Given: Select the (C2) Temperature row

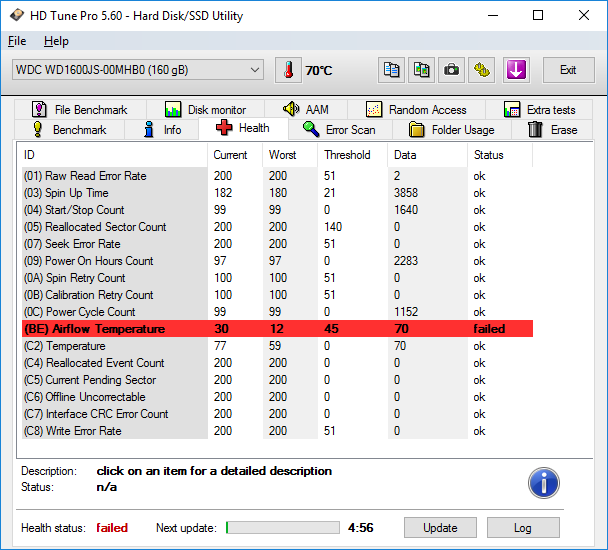Looking at the screenshot, I should pyautogui.click(x=277, y=346).
